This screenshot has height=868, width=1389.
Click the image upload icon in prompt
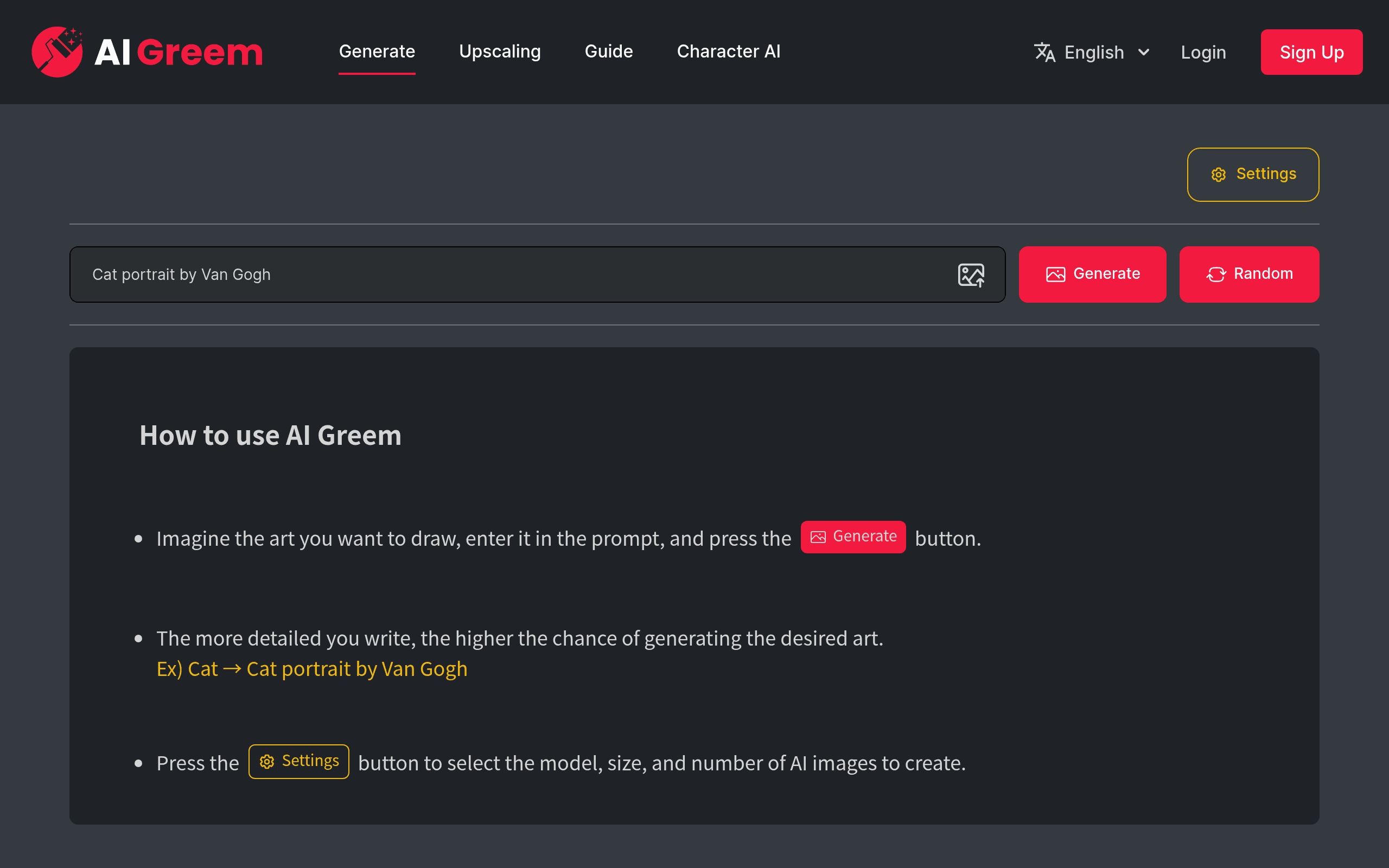click(x=971, y=275)
